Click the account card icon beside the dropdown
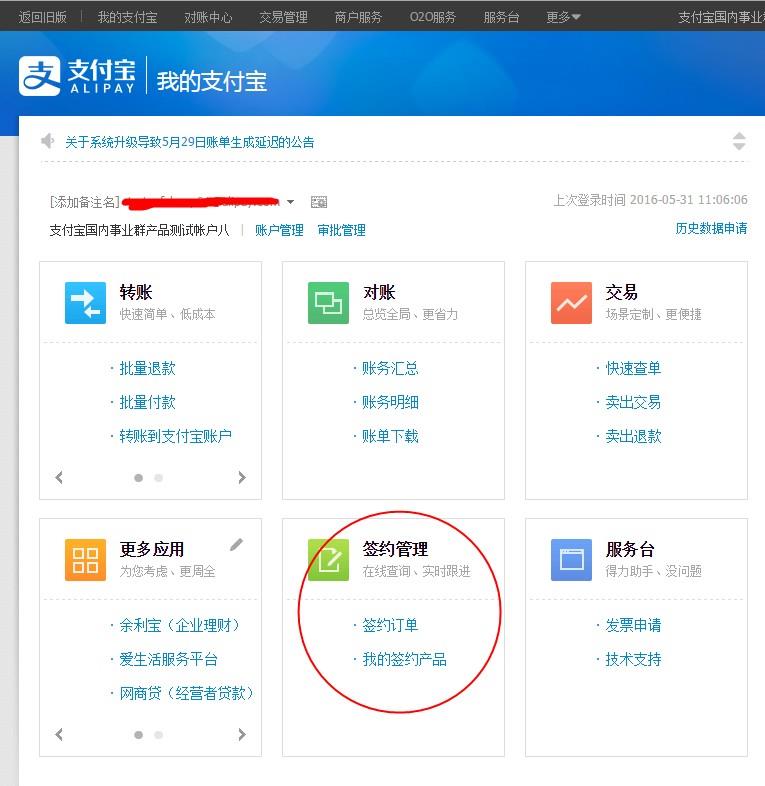 tap(319, 202)
